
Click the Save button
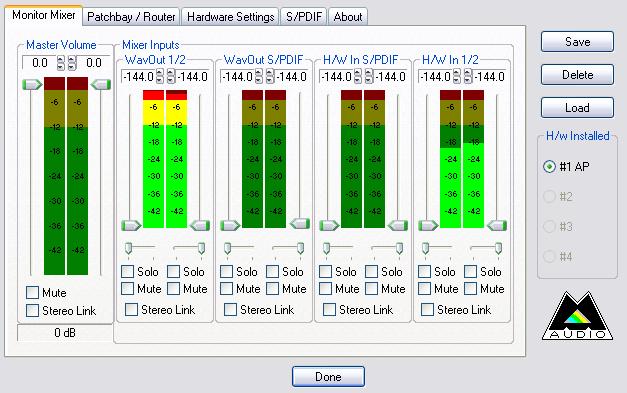577,42
